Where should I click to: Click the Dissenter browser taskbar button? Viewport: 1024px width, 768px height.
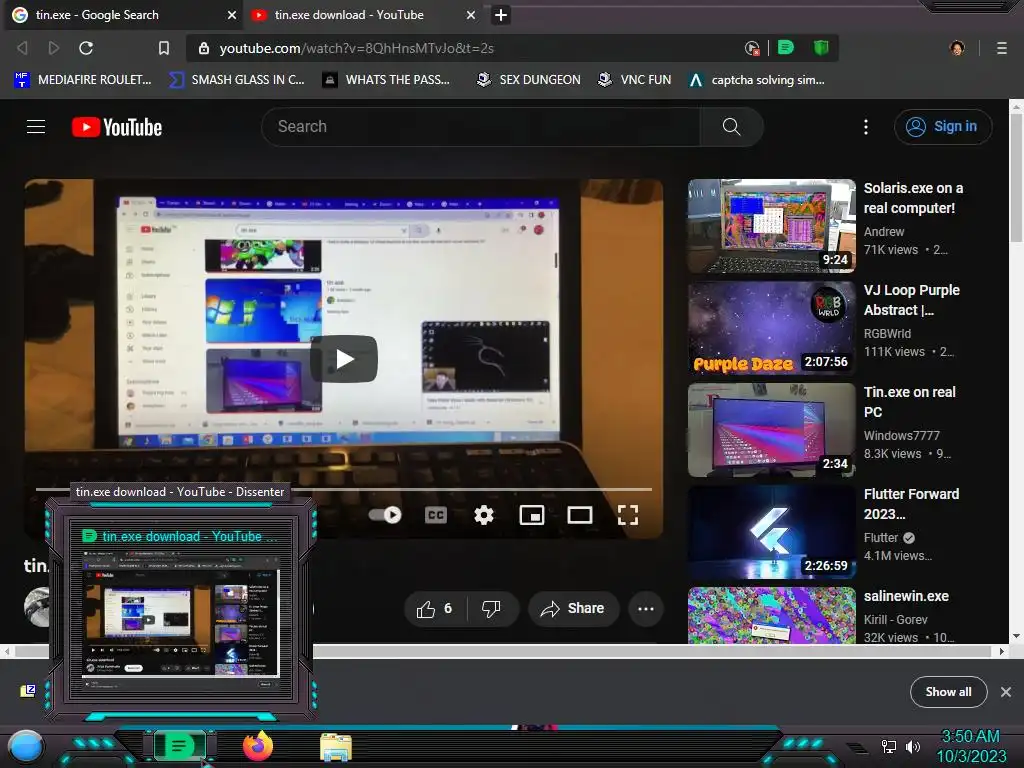(x=180, y=746)
